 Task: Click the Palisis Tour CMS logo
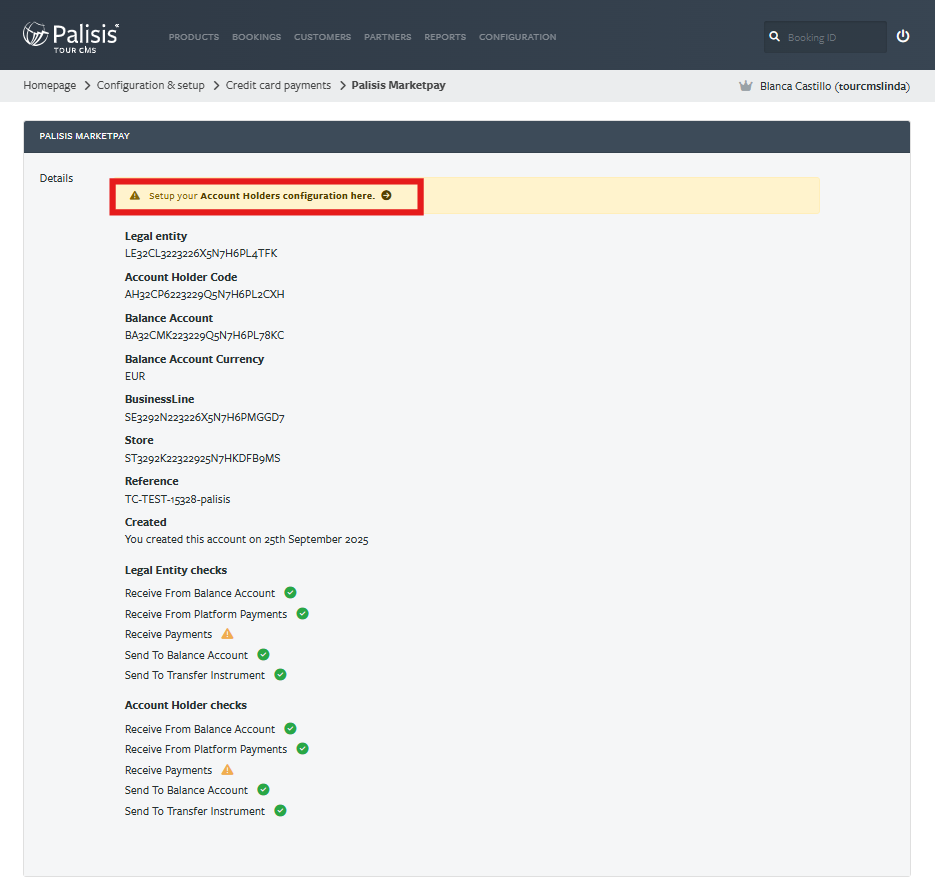click(71, 38)
